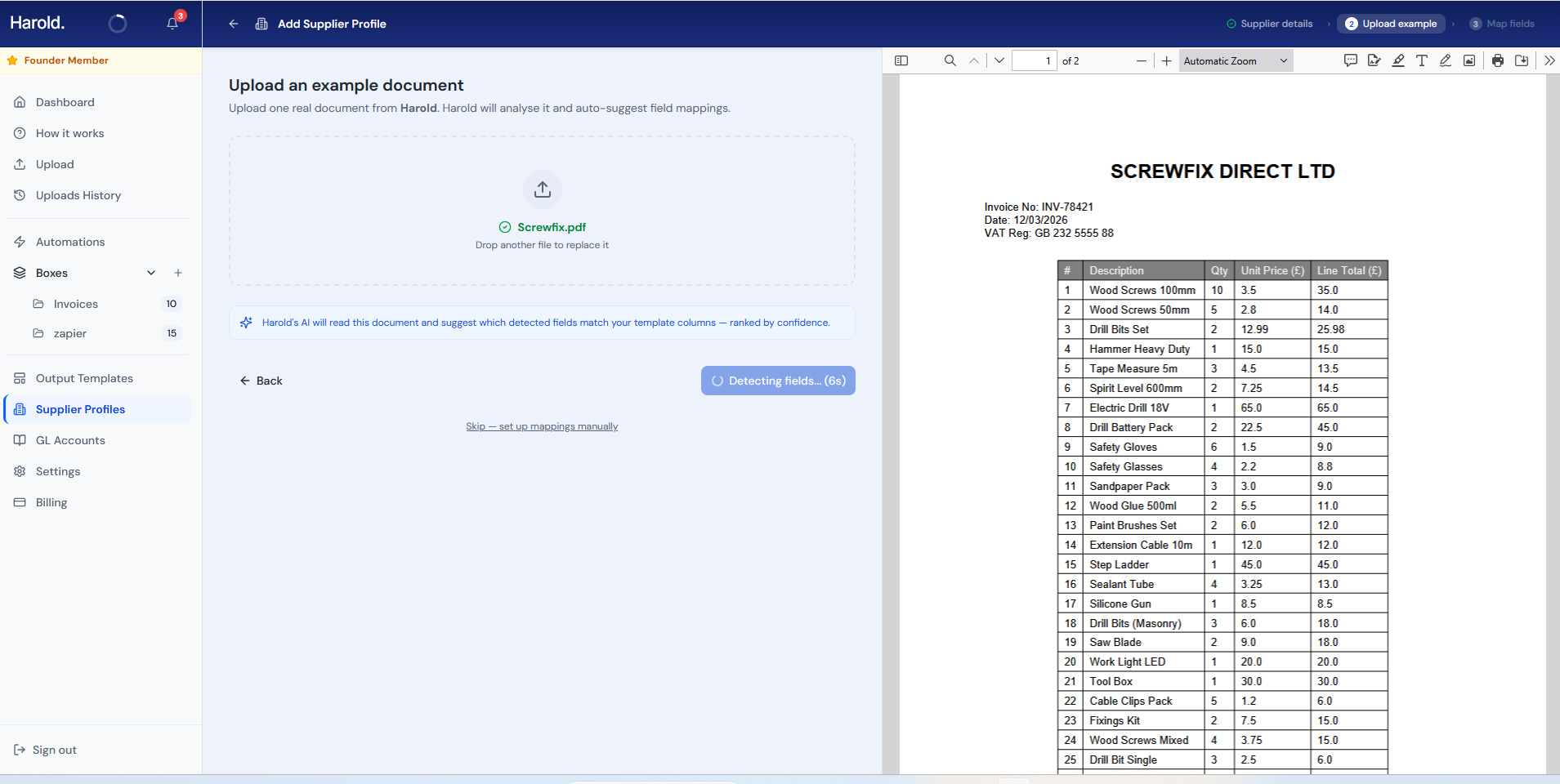Click the Description column header

[1143, 270]
